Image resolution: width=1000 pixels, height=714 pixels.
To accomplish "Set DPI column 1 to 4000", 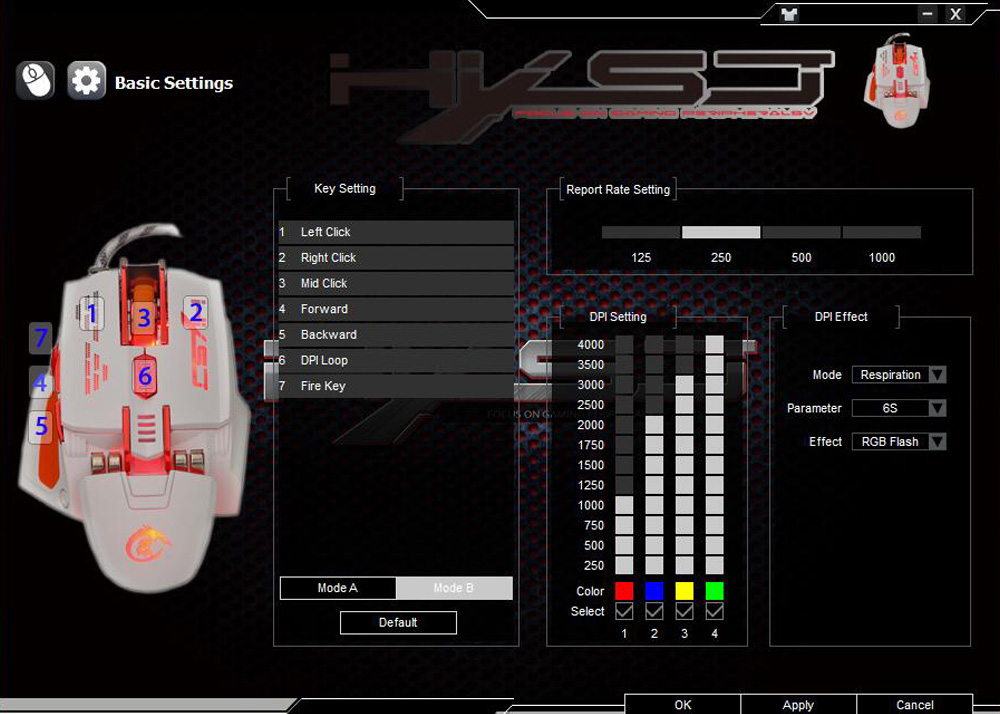I will point(624,344).
